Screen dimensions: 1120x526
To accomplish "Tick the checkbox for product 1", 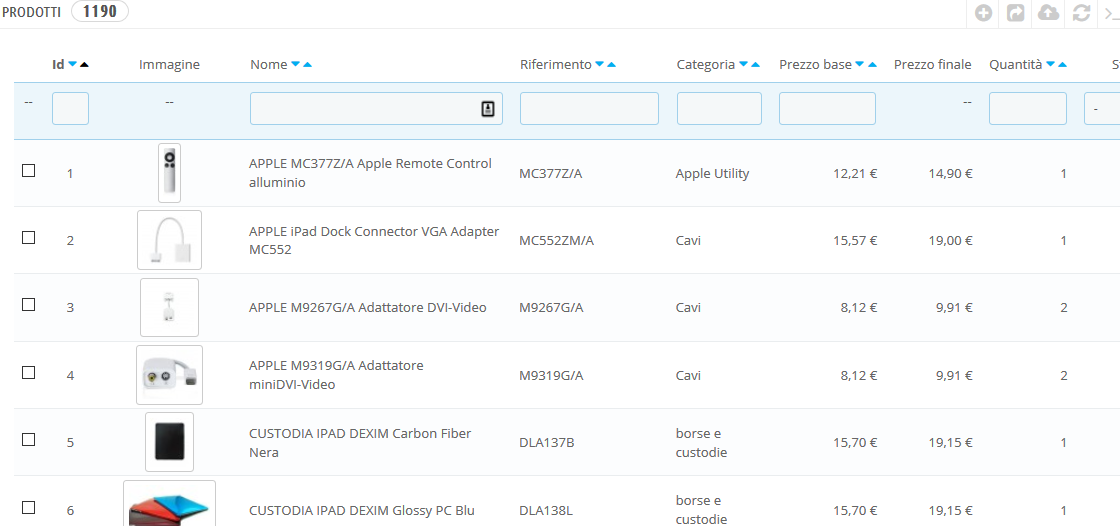I will click(x=29, y=171).
